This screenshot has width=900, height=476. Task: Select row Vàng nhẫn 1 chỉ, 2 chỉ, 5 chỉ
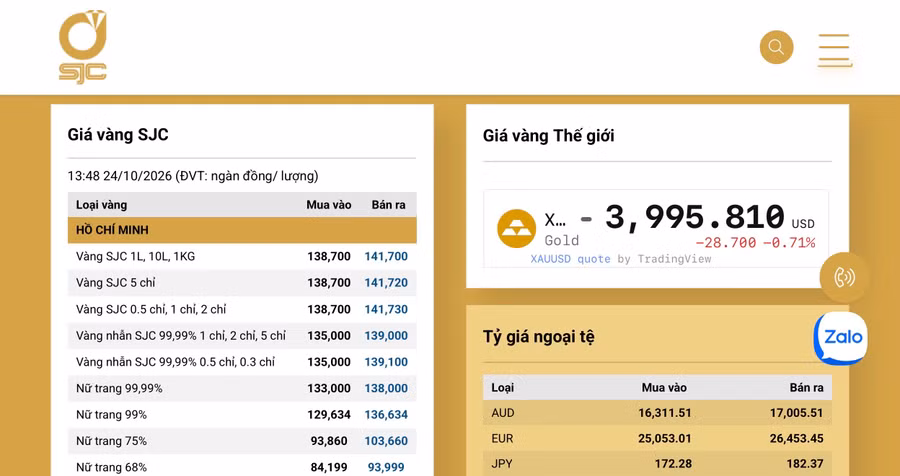point(242,336)
